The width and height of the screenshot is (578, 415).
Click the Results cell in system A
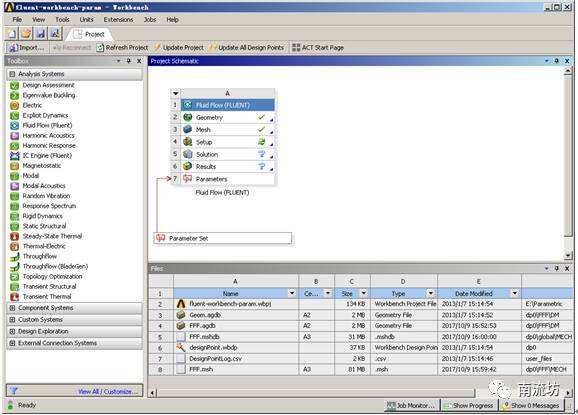228,167
